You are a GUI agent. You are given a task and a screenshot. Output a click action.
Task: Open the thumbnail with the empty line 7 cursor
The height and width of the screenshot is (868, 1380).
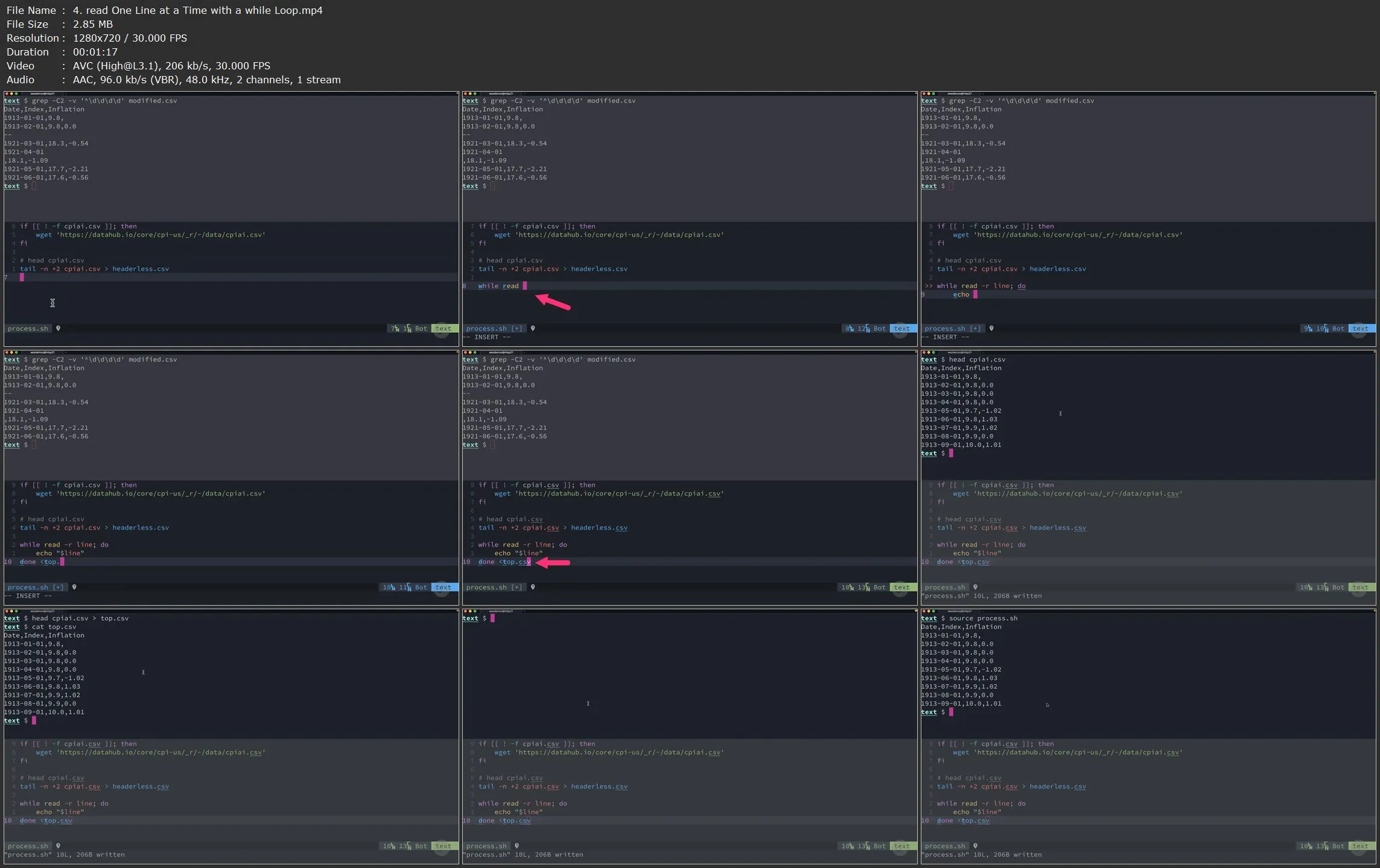pyautogui.click(x=231, y=219)
